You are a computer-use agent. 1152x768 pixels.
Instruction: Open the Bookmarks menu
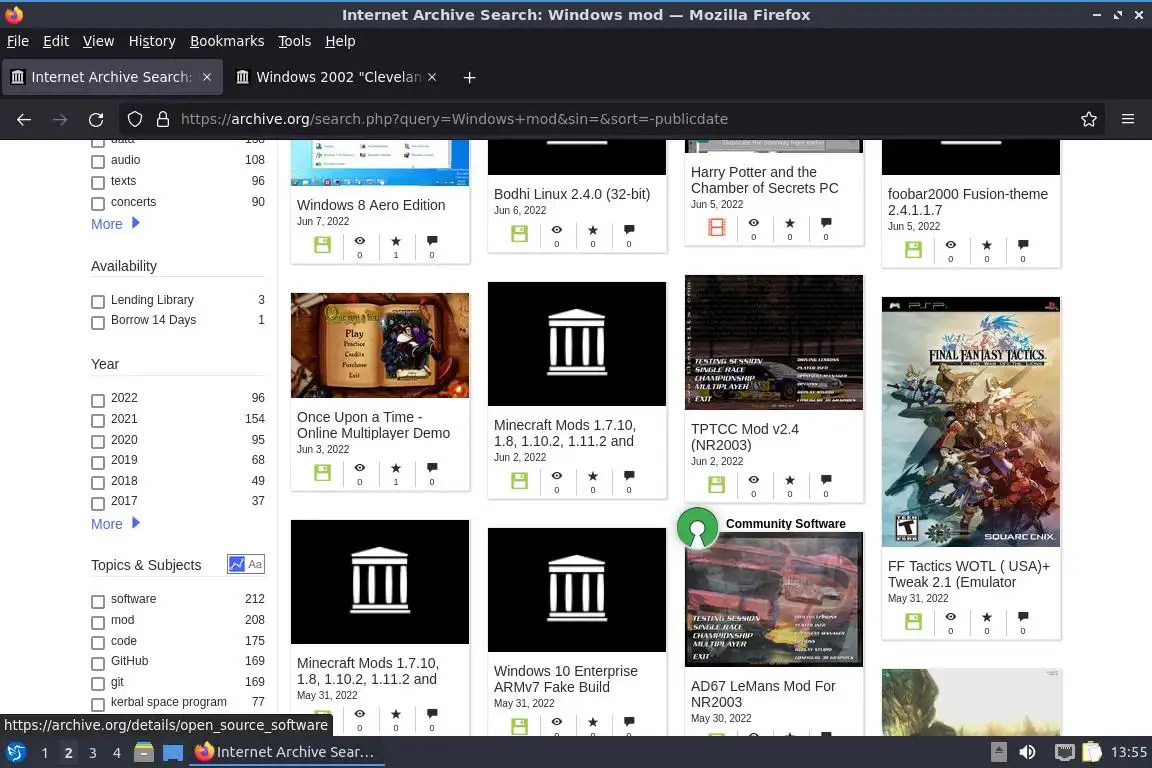coord(227,41)
